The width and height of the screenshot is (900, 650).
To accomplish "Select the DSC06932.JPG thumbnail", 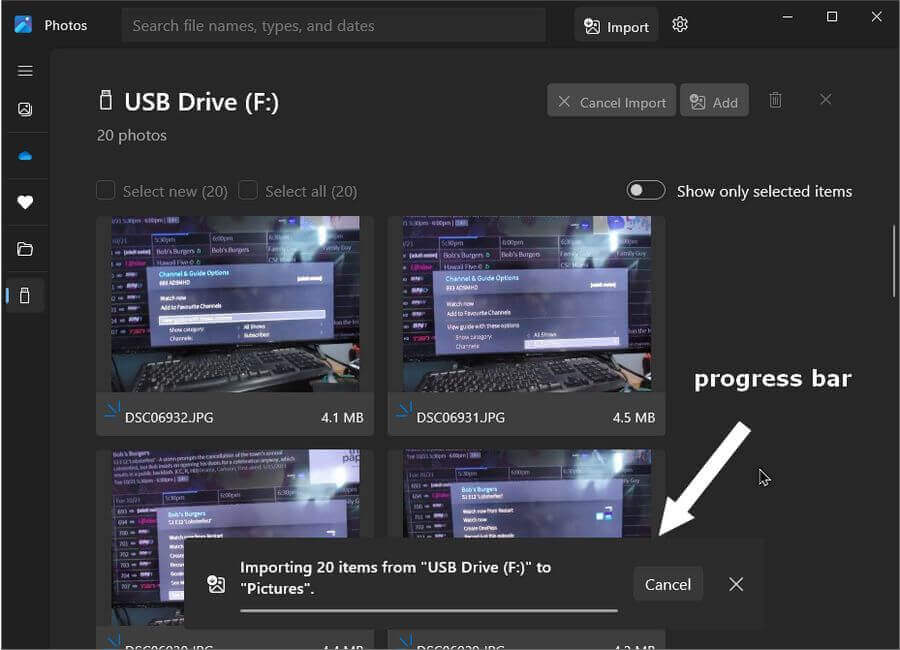I will (234, 304).
